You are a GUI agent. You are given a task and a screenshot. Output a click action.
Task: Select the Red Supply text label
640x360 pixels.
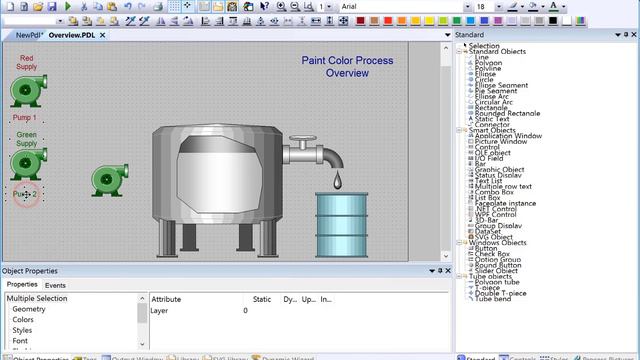click(x=27, y=62)
